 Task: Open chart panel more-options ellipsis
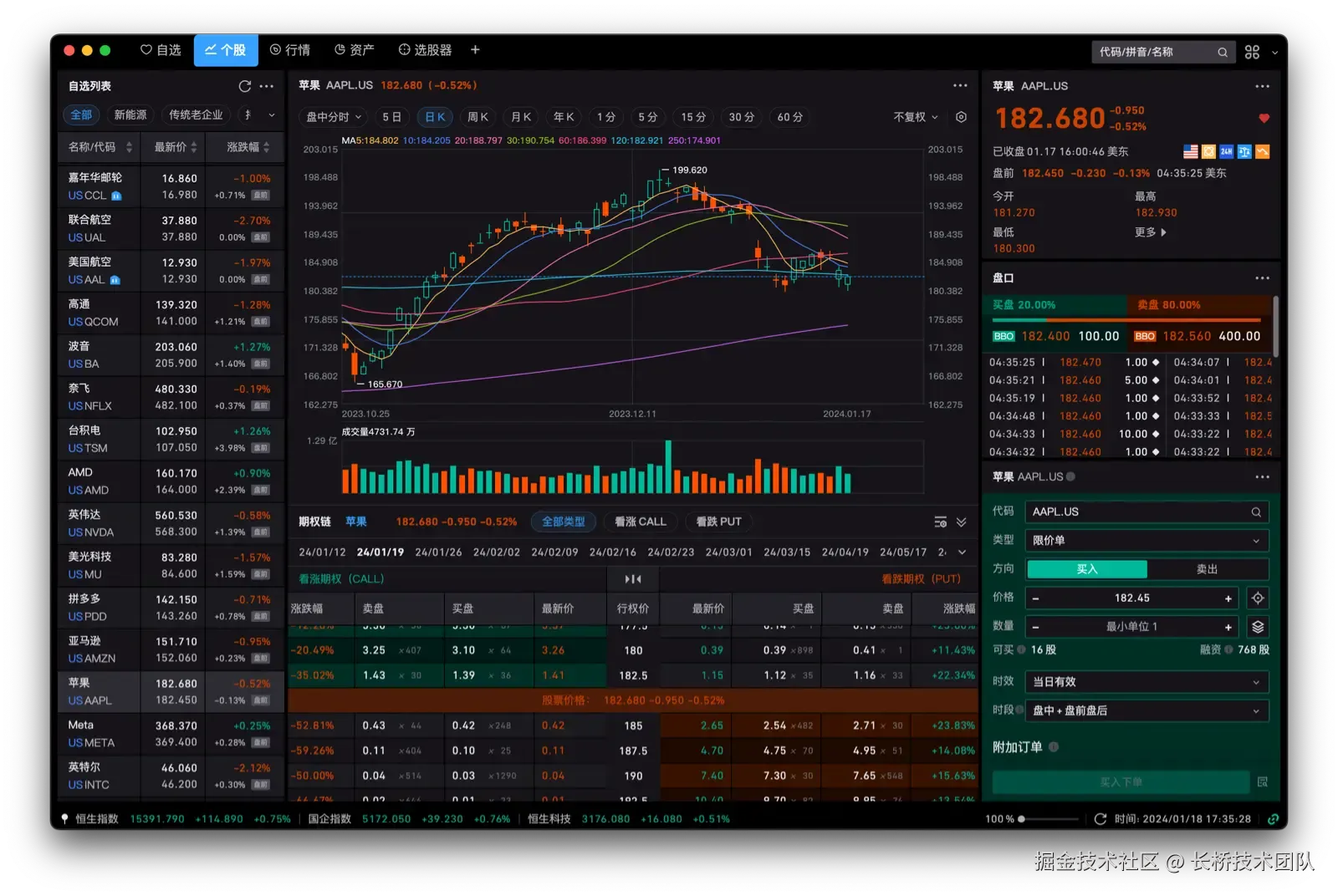click(960, 85)
